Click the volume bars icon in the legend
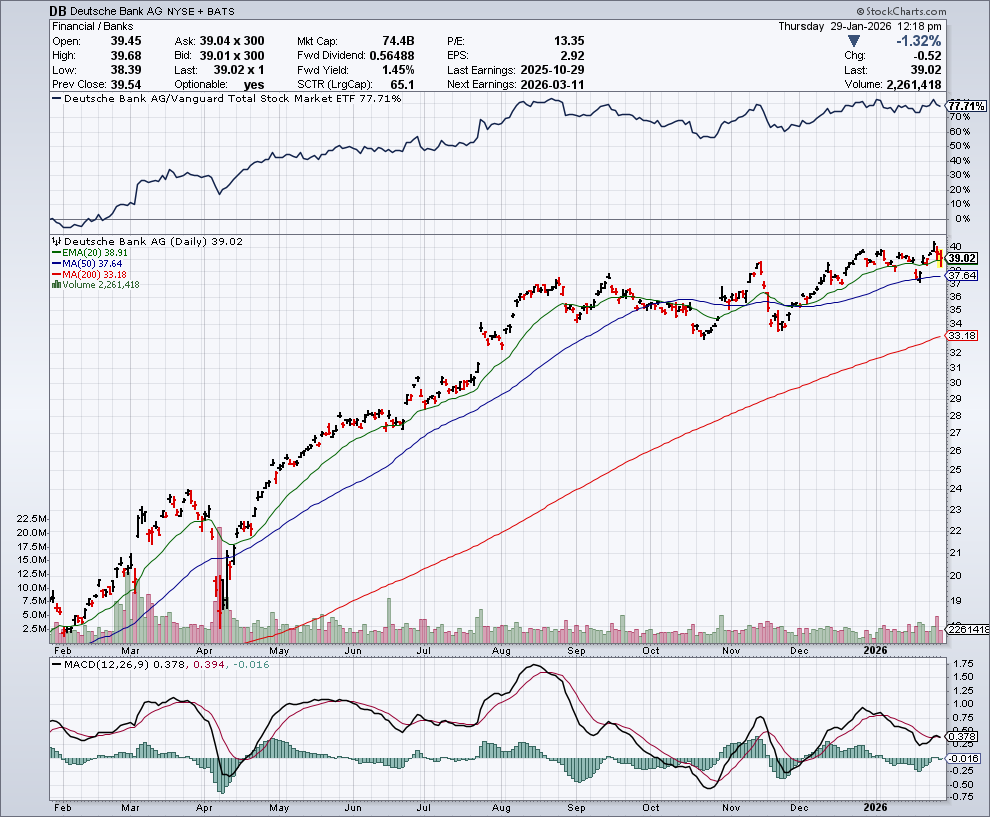Image resolution: width=990 pixels, height=817 pixels. point(54,285)
